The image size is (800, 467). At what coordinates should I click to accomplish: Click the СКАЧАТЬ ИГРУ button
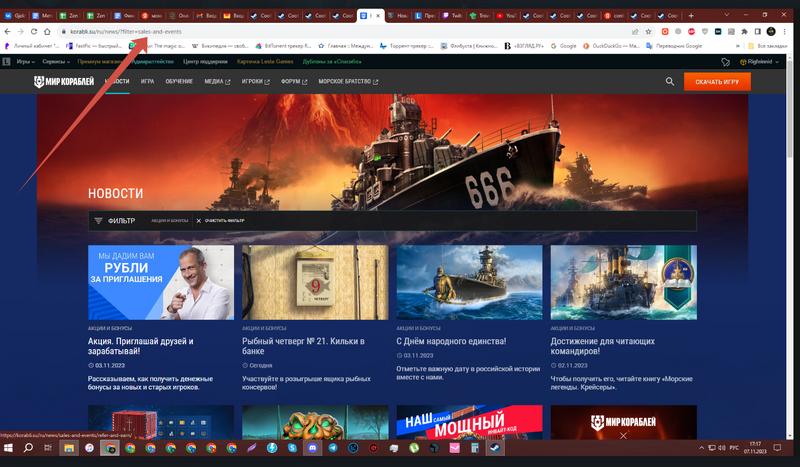point(717,82)
